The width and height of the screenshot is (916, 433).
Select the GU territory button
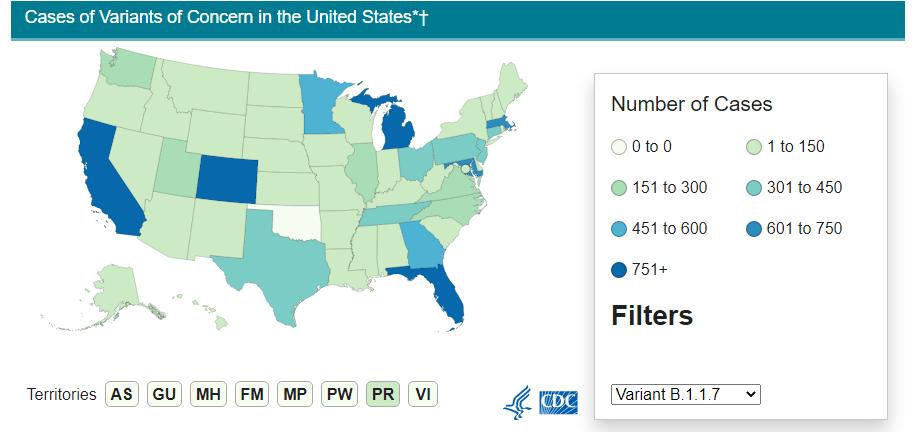(x=165, y=394)
